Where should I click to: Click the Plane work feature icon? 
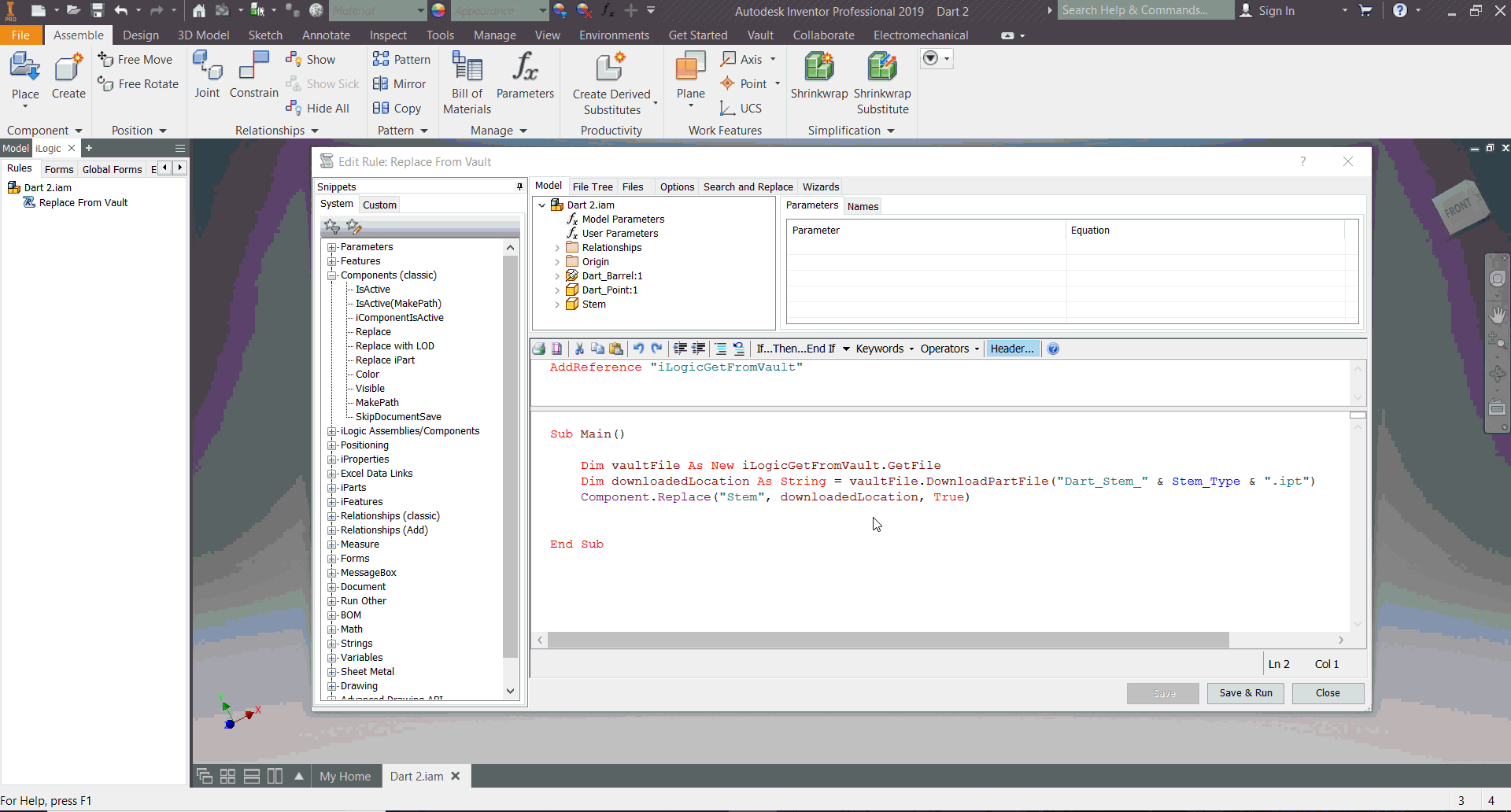point(690,67)
